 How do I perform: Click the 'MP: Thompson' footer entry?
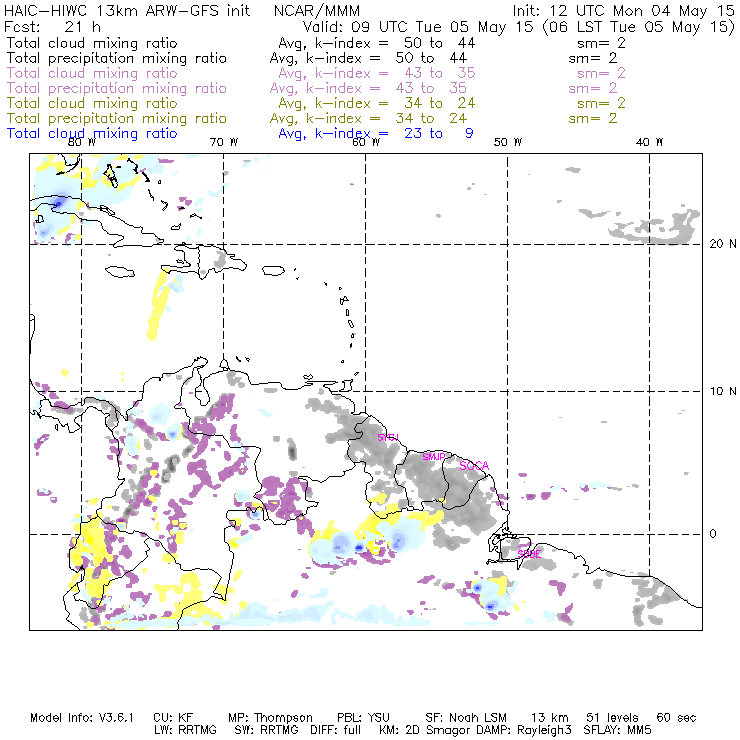tap(270, 718)
